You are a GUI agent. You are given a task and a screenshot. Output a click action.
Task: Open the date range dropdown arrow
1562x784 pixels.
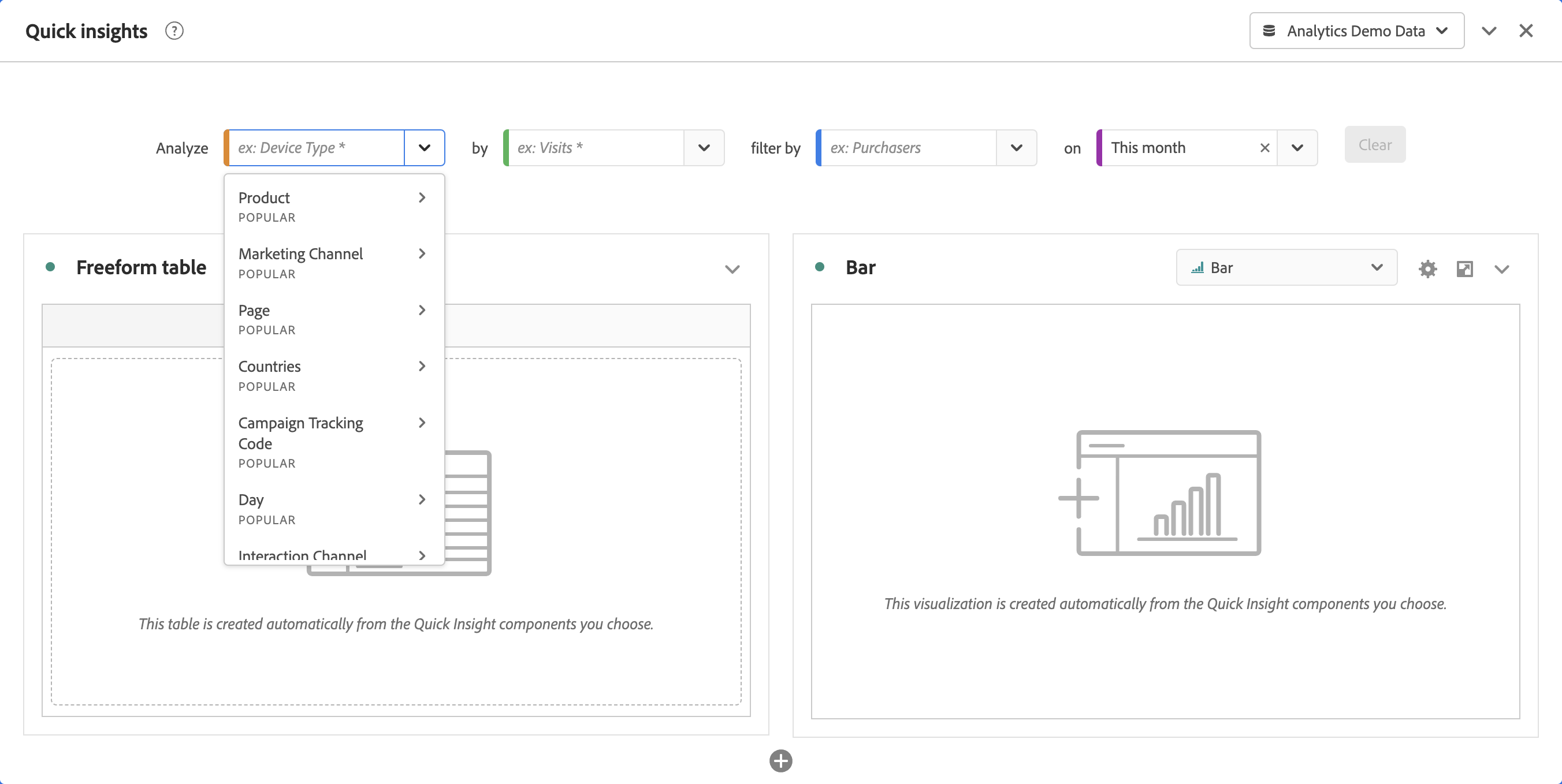pos(1297,148)
